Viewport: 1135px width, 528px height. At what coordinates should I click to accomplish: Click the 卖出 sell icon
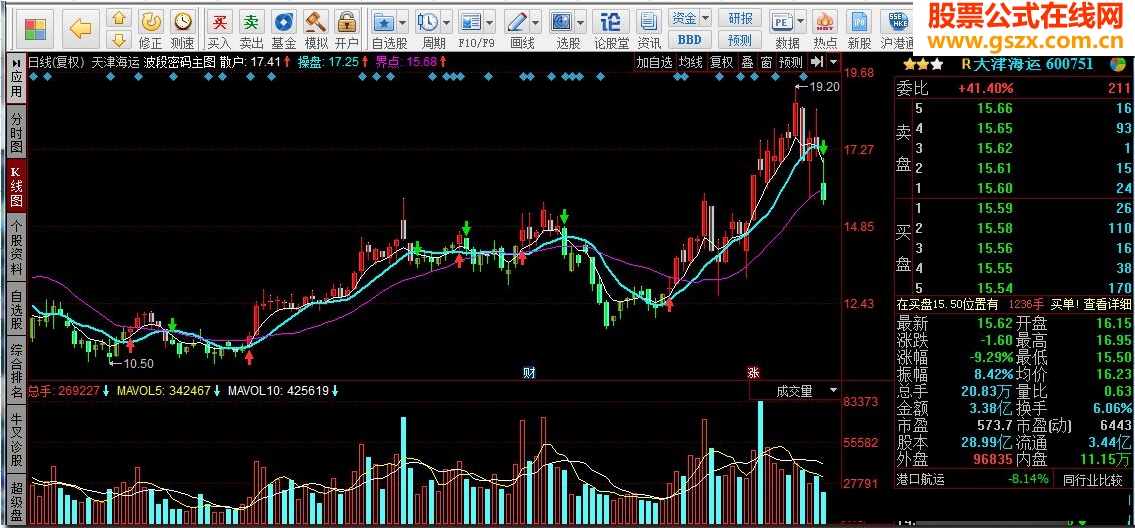(x=251, y=20)
